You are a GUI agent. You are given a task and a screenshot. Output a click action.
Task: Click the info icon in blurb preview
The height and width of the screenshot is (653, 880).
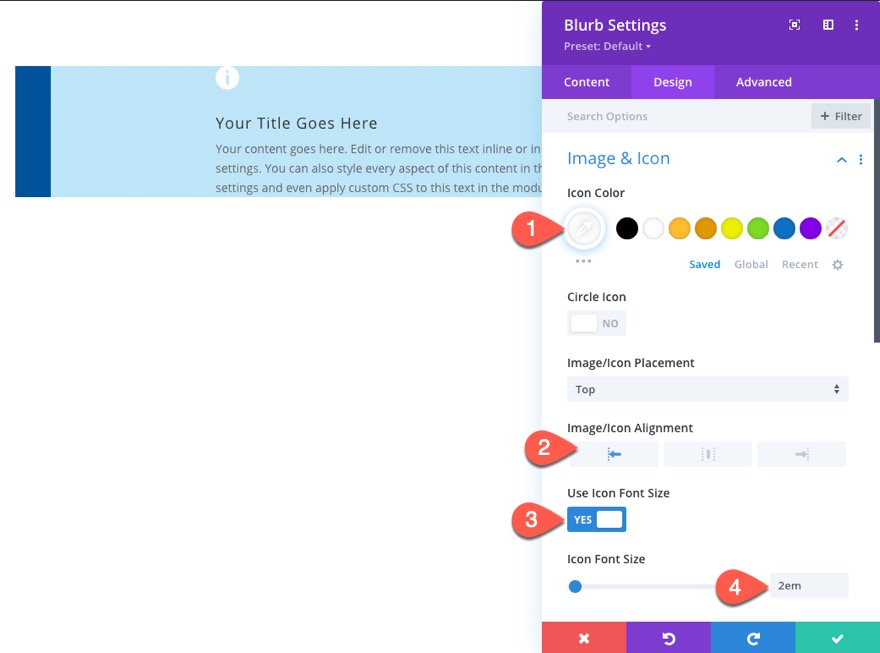click(x=227, y=77)
